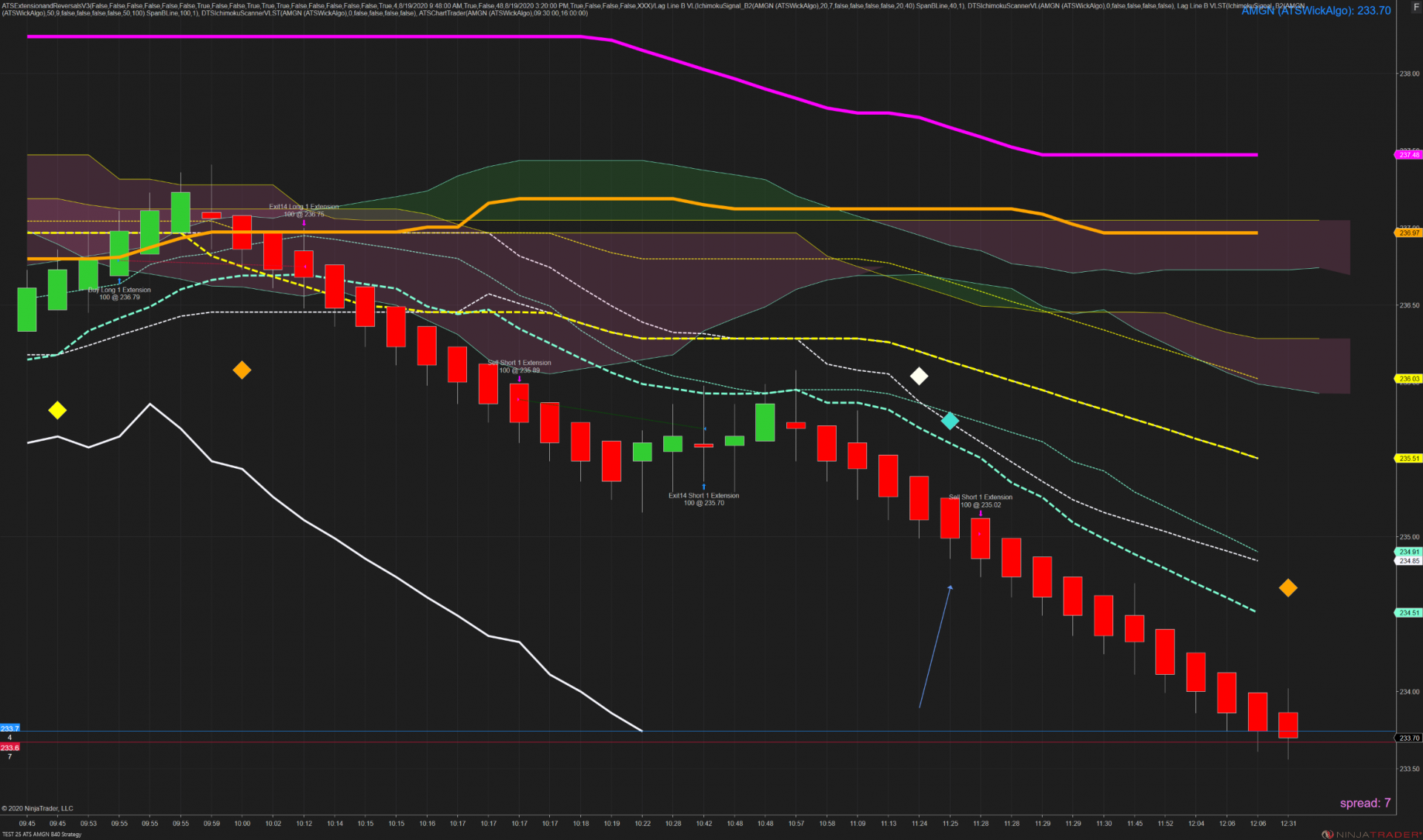Click the 12:31 time axis label
Screen dimensions: 1423x840
tap(1288, 823)
